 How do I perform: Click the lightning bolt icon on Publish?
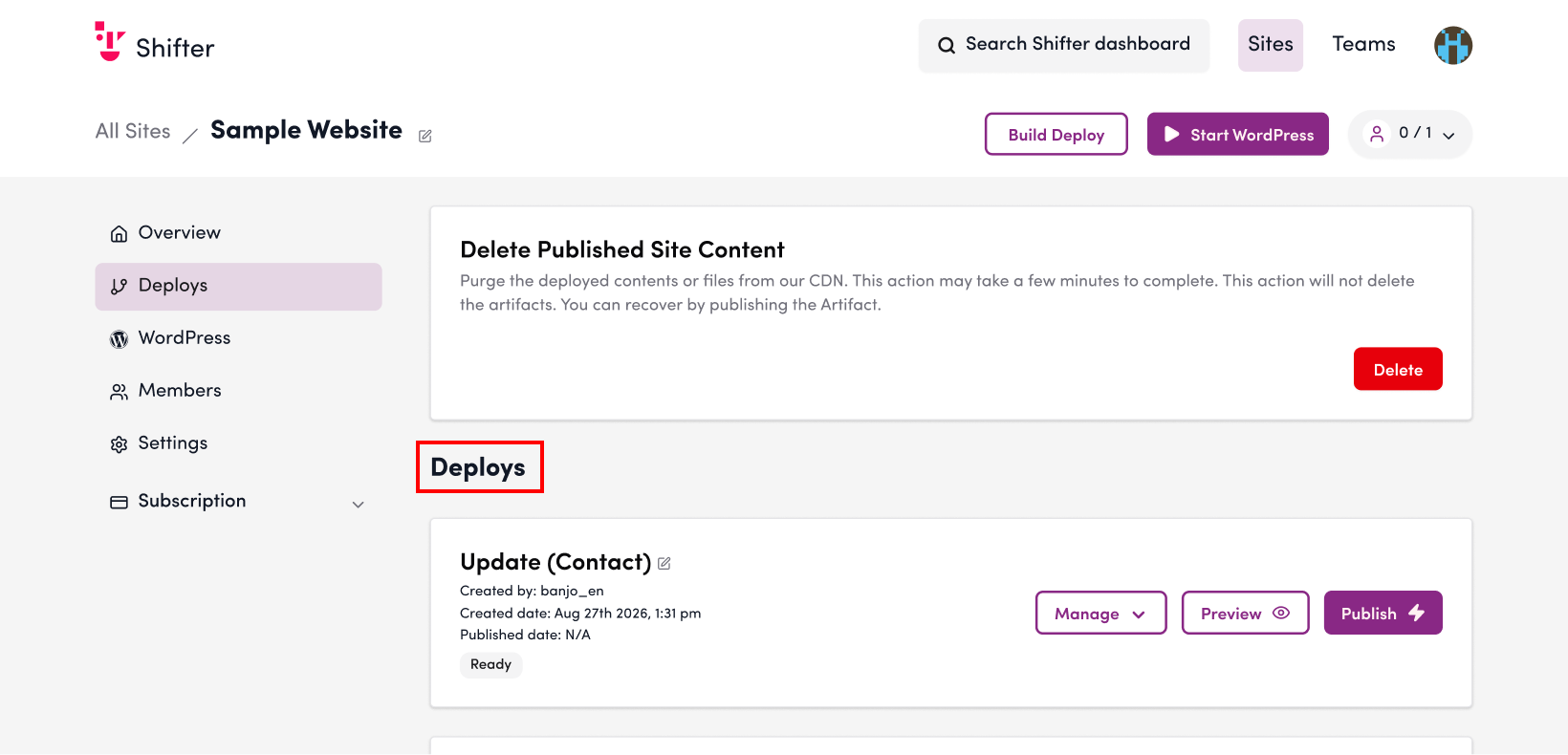(1416, 613)
